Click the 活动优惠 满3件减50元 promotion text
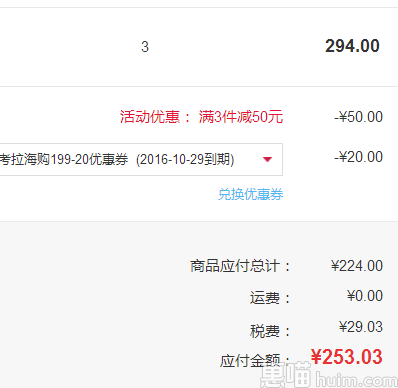This screenshot has width=398, height=388. pos(202,117)
